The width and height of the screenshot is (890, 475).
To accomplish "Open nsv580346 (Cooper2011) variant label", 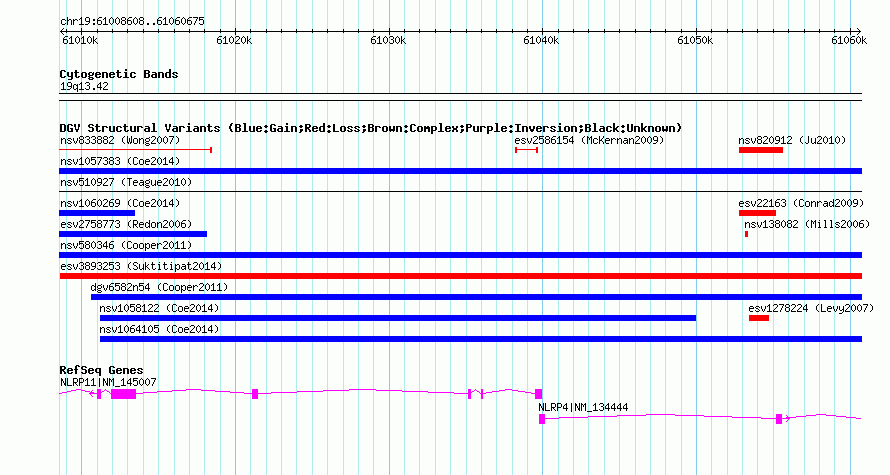I will click(126, 245).
